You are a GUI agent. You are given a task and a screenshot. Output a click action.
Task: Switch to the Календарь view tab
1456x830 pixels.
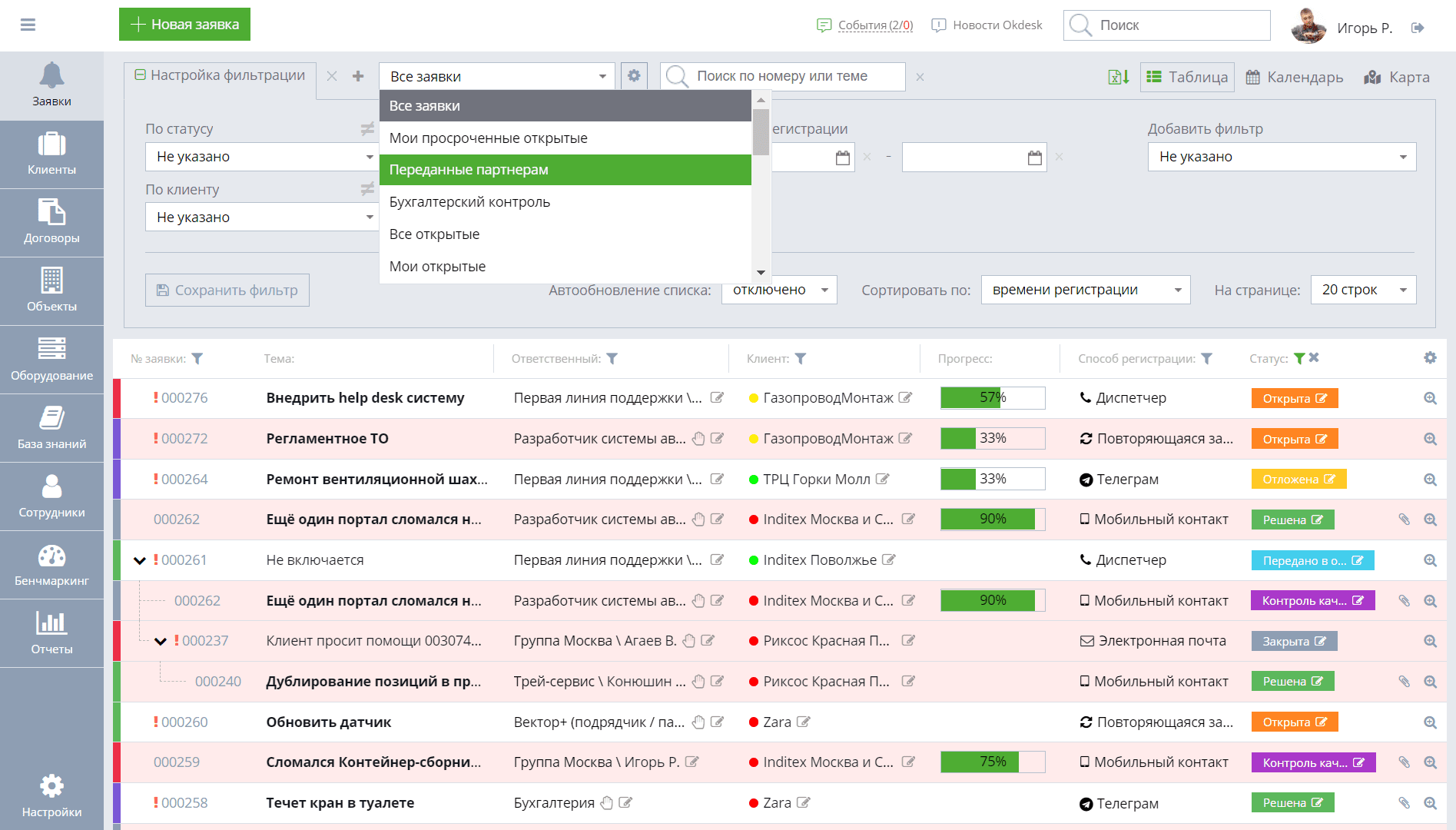(x=1295, y=77)
